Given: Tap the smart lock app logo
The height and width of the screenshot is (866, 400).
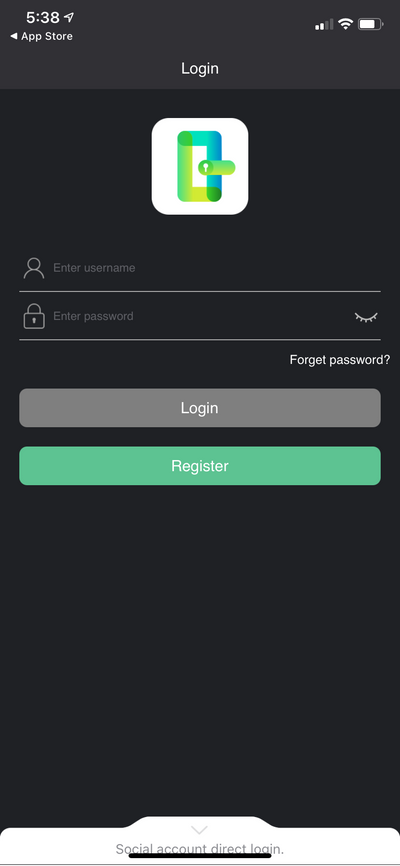Looking at the screenshot, I should (200, 166).
